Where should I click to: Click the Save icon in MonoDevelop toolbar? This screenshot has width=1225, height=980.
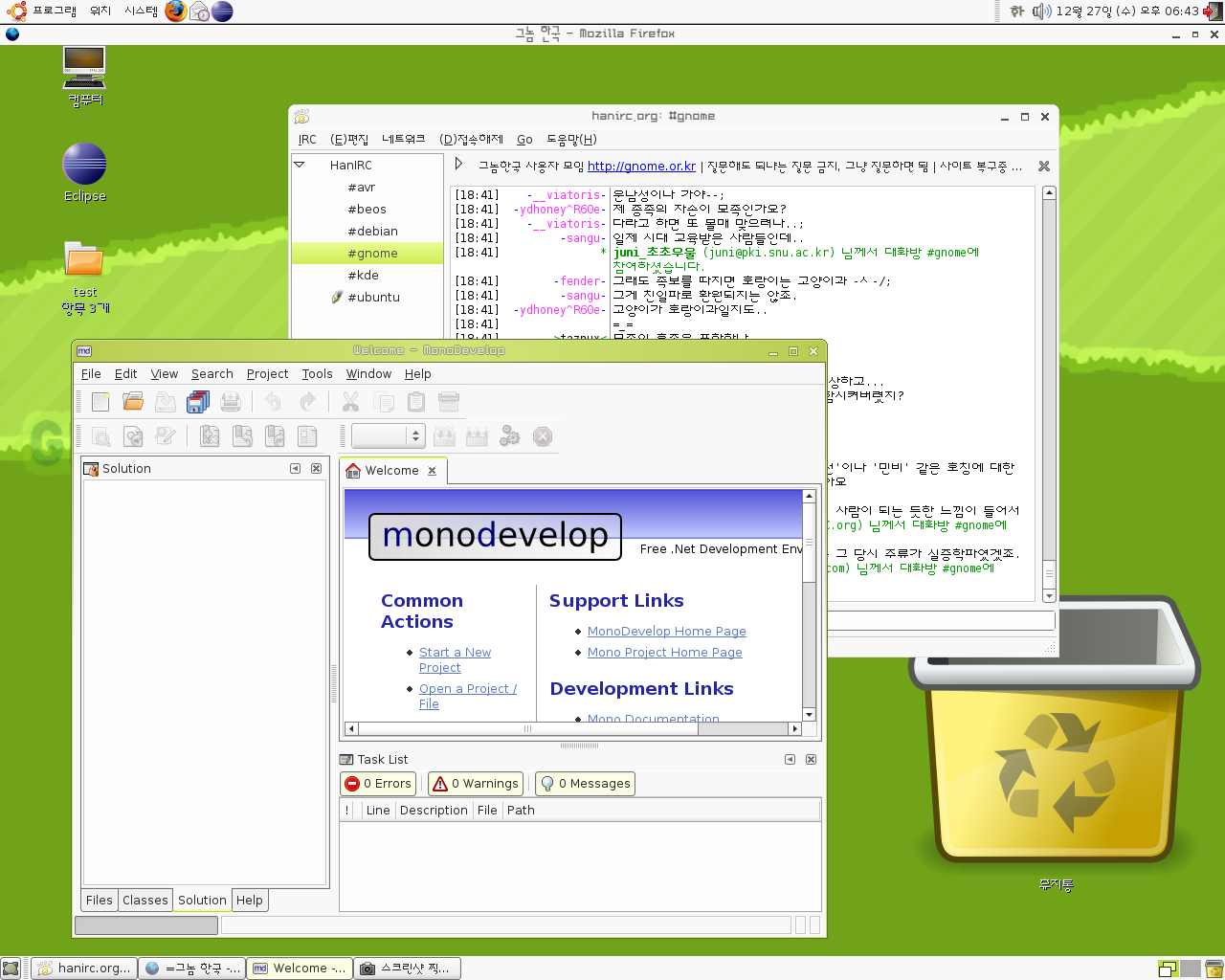166,402
